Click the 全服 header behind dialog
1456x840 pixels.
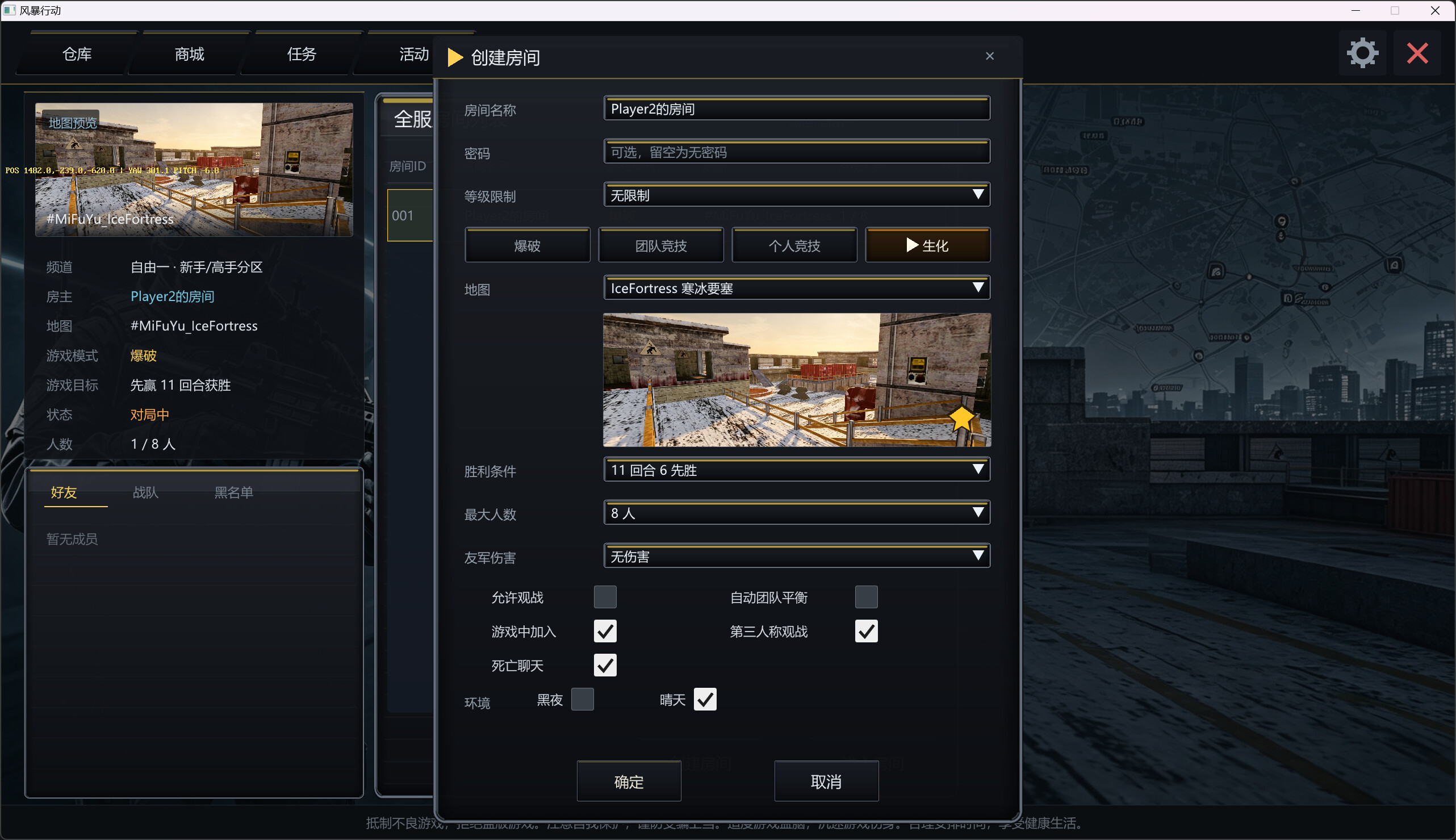click(x=412, y=119)
